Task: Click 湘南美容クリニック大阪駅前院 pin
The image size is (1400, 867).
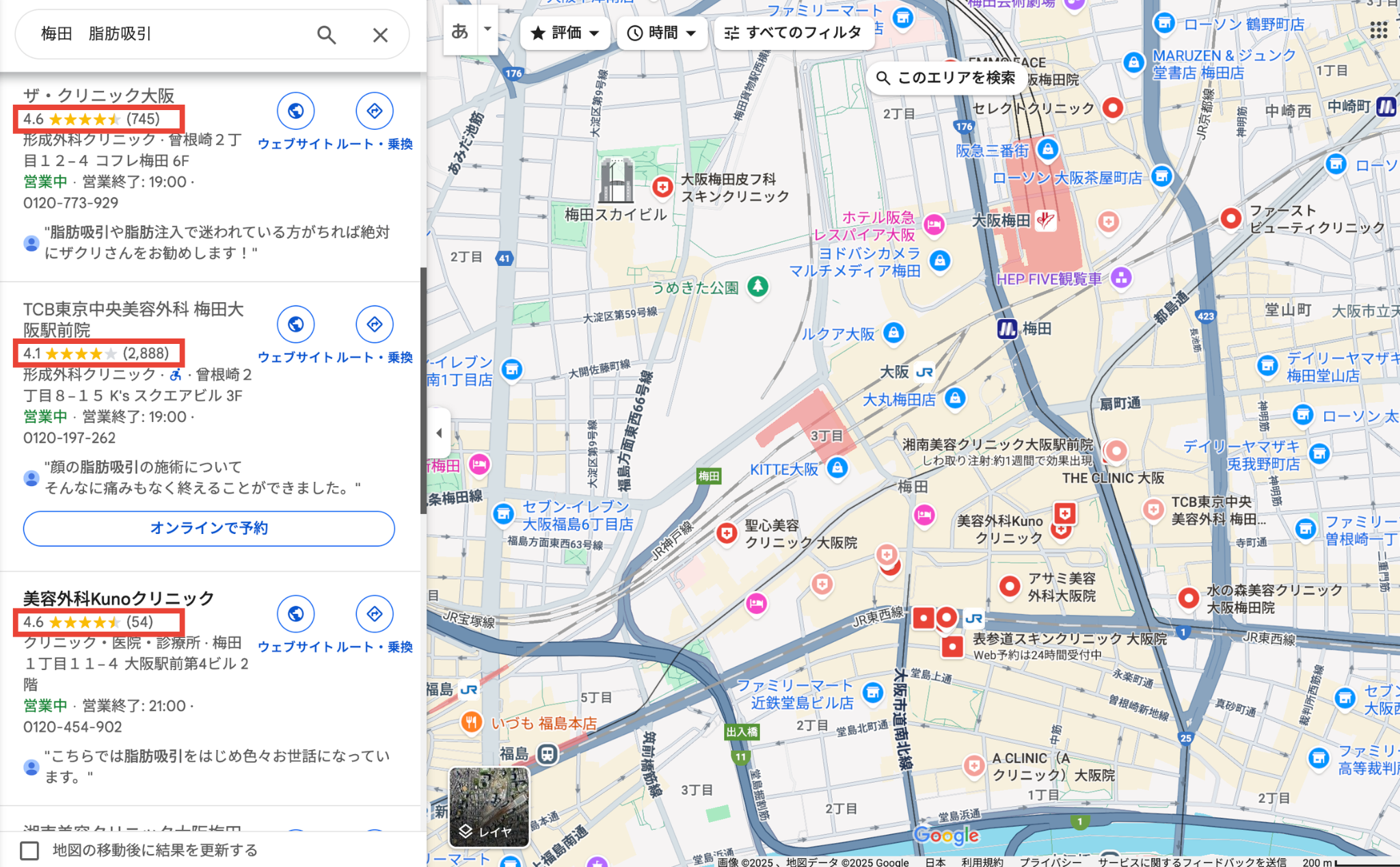Action: pyautogui.click(x=1116, y=451)
